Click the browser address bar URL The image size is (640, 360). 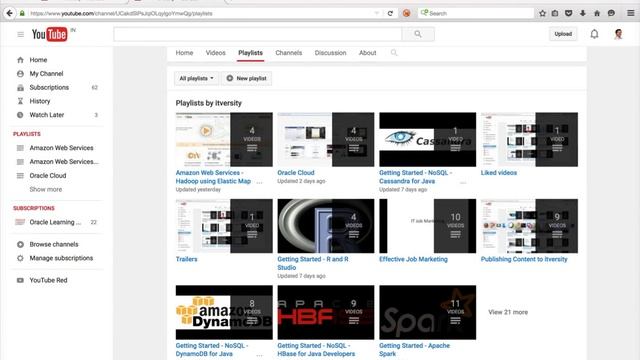pyautogui.click(x=121, y=13)
